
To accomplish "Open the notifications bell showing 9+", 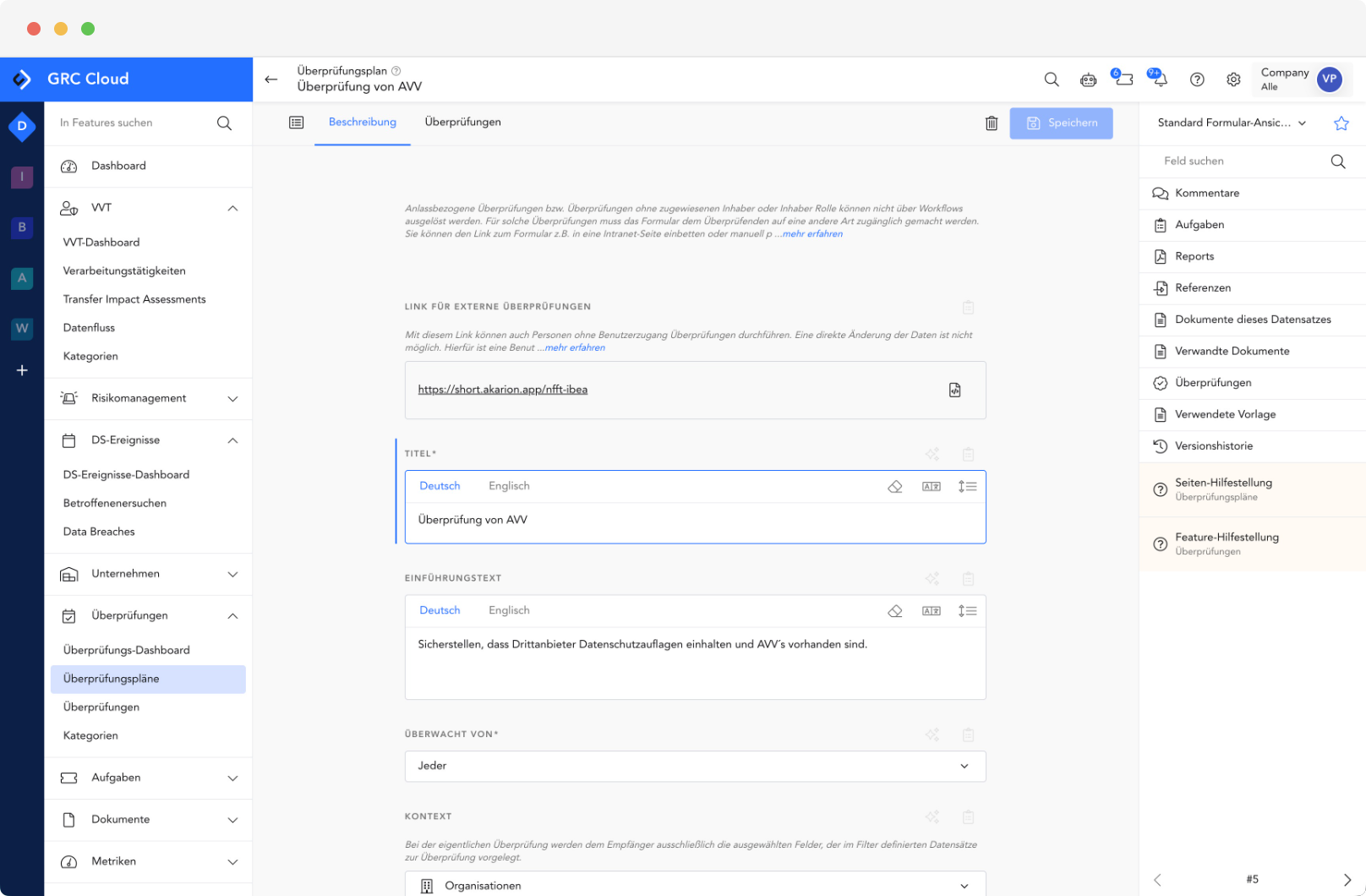I will click(x=1159, y=79).
